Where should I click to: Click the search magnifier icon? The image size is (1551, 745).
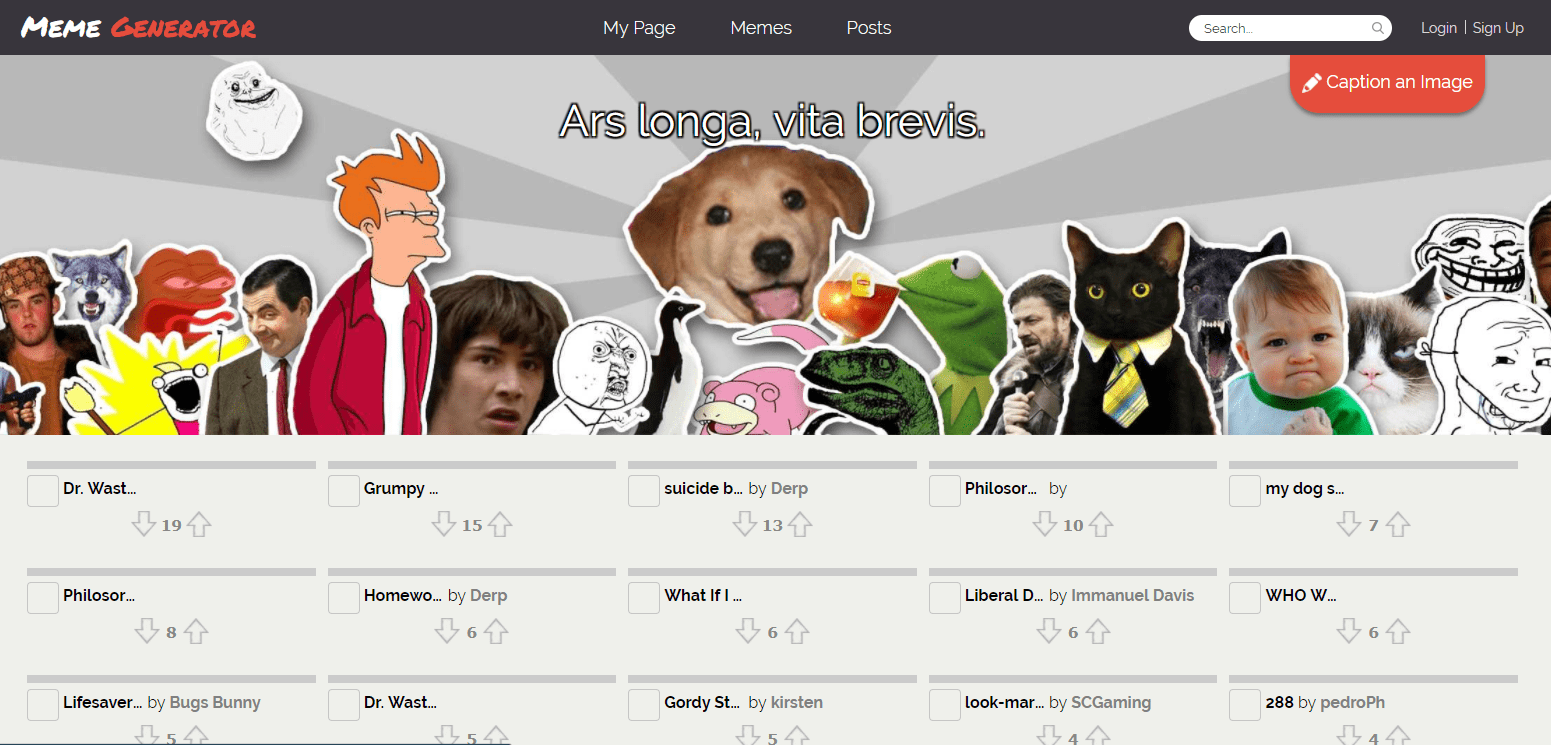[1378, 28]
